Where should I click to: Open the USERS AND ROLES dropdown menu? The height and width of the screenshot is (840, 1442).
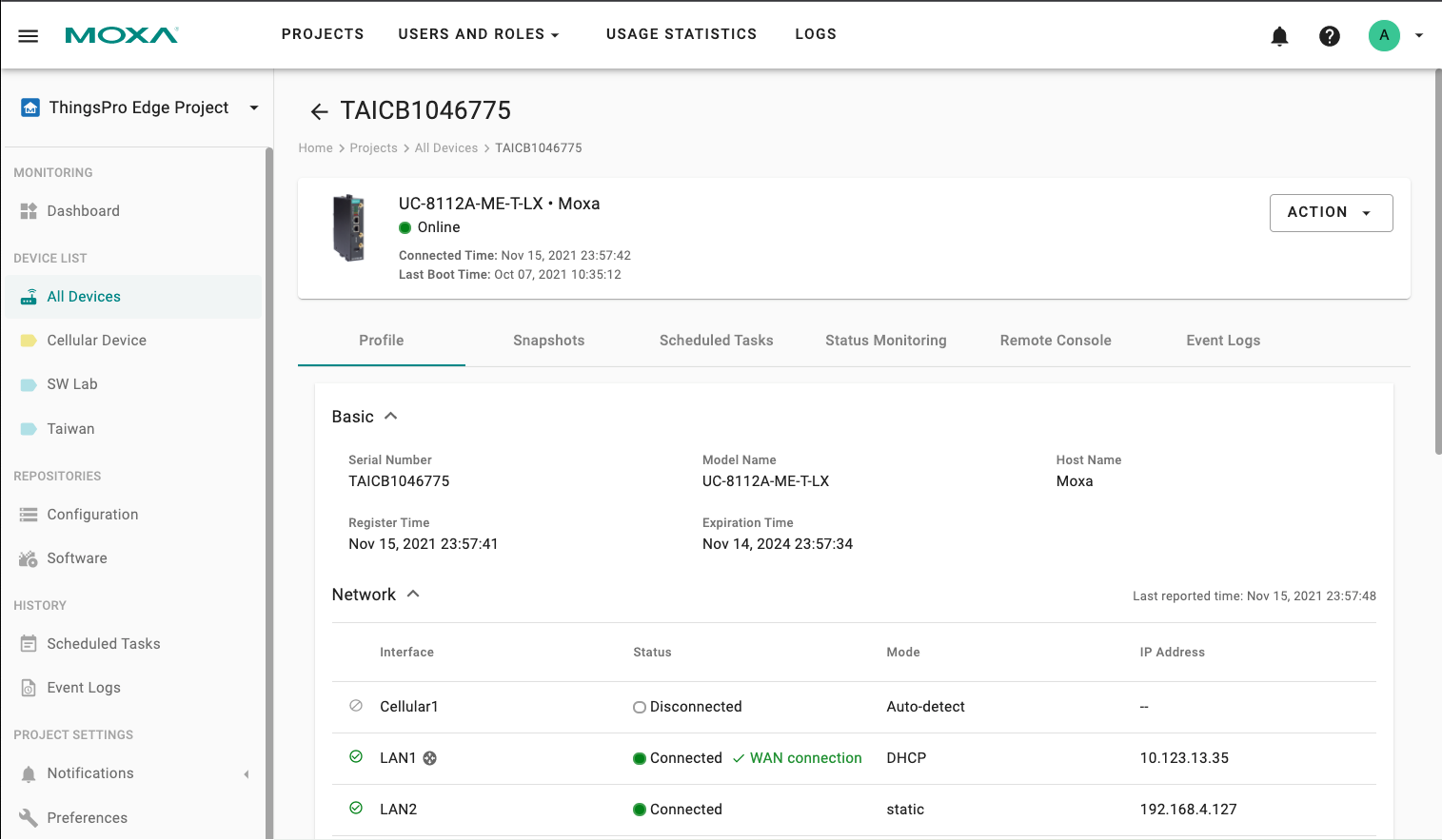(x=479, y=34)
